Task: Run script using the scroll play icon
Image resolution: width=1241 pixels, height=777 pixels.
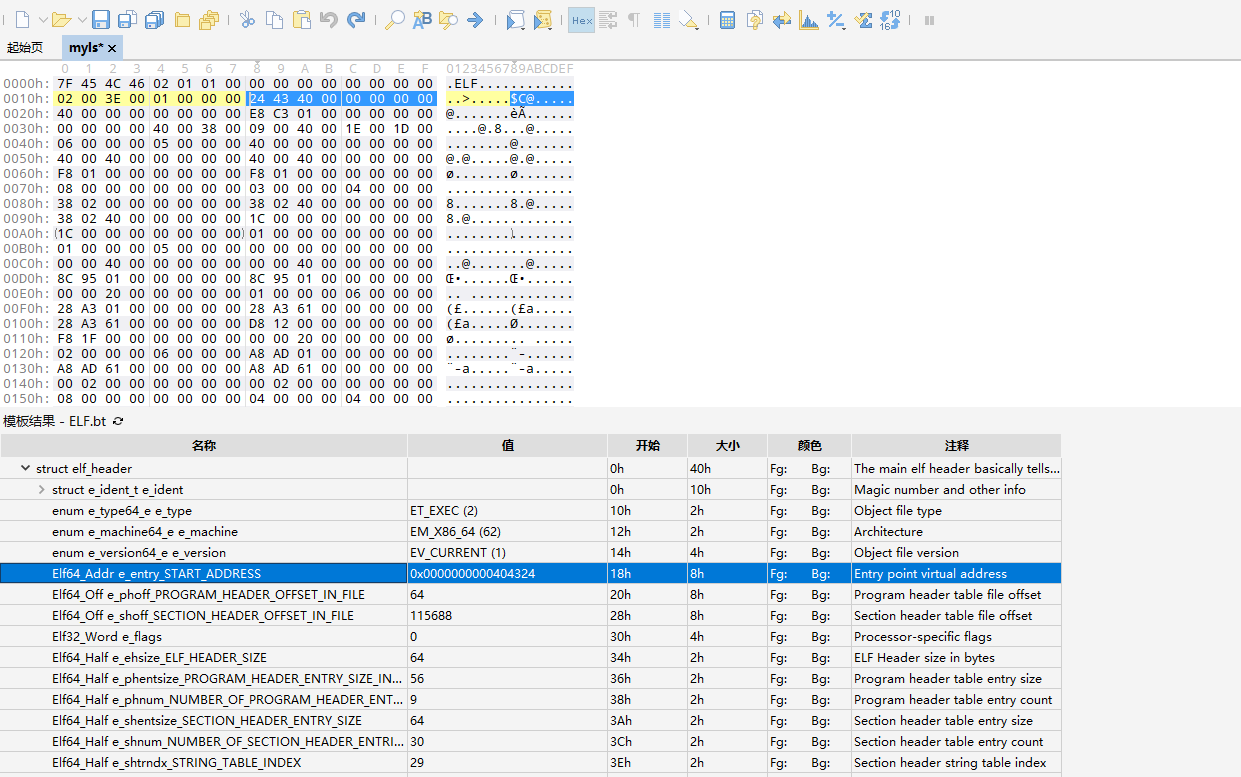Action: [x=515, y=20]
